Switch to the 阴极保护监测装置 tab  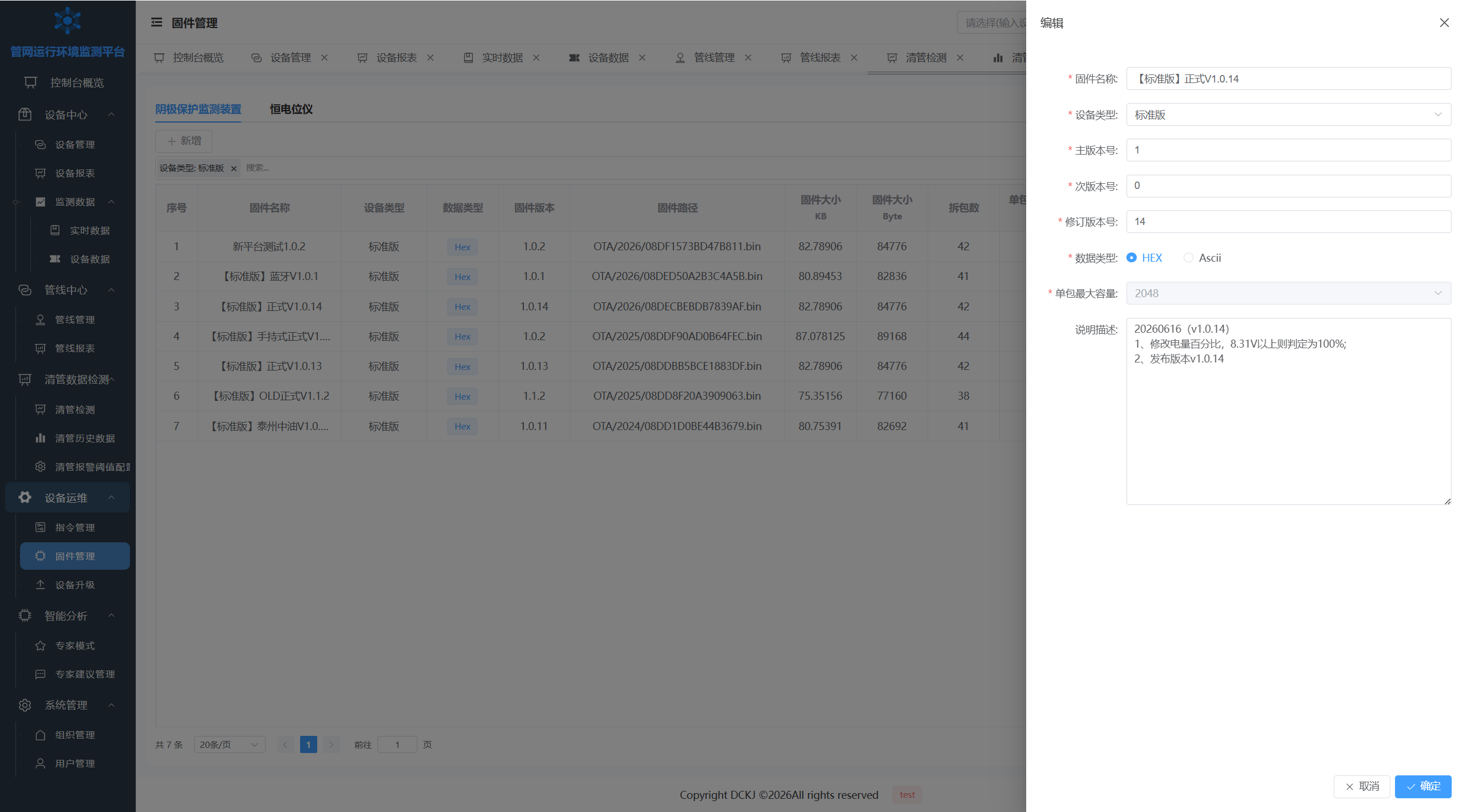click(x=198, y=109)
